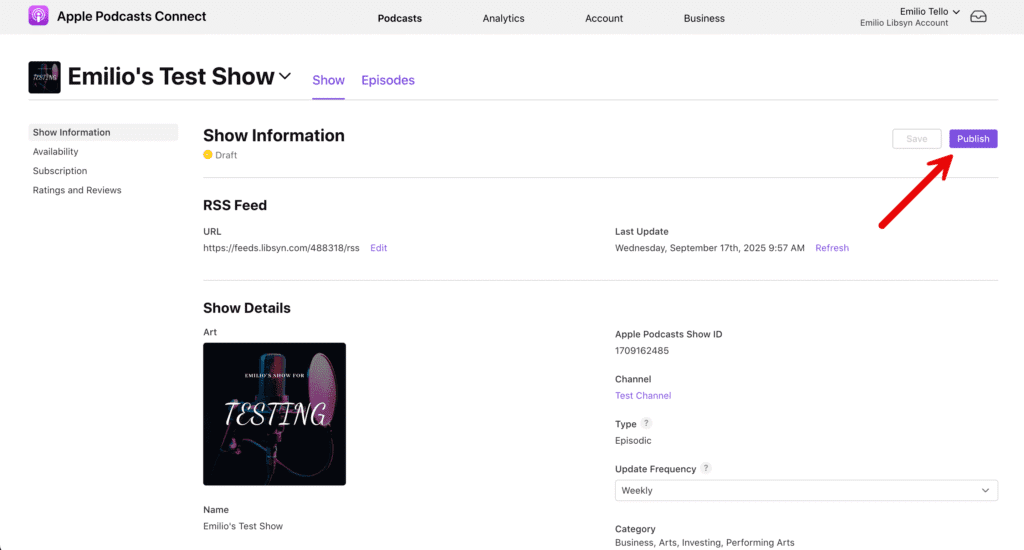The width and height of the screenshot is (1024, 550).
Task: Click the Apple Podcasts Connect logo icon
Action: click(x=38, y=16)
